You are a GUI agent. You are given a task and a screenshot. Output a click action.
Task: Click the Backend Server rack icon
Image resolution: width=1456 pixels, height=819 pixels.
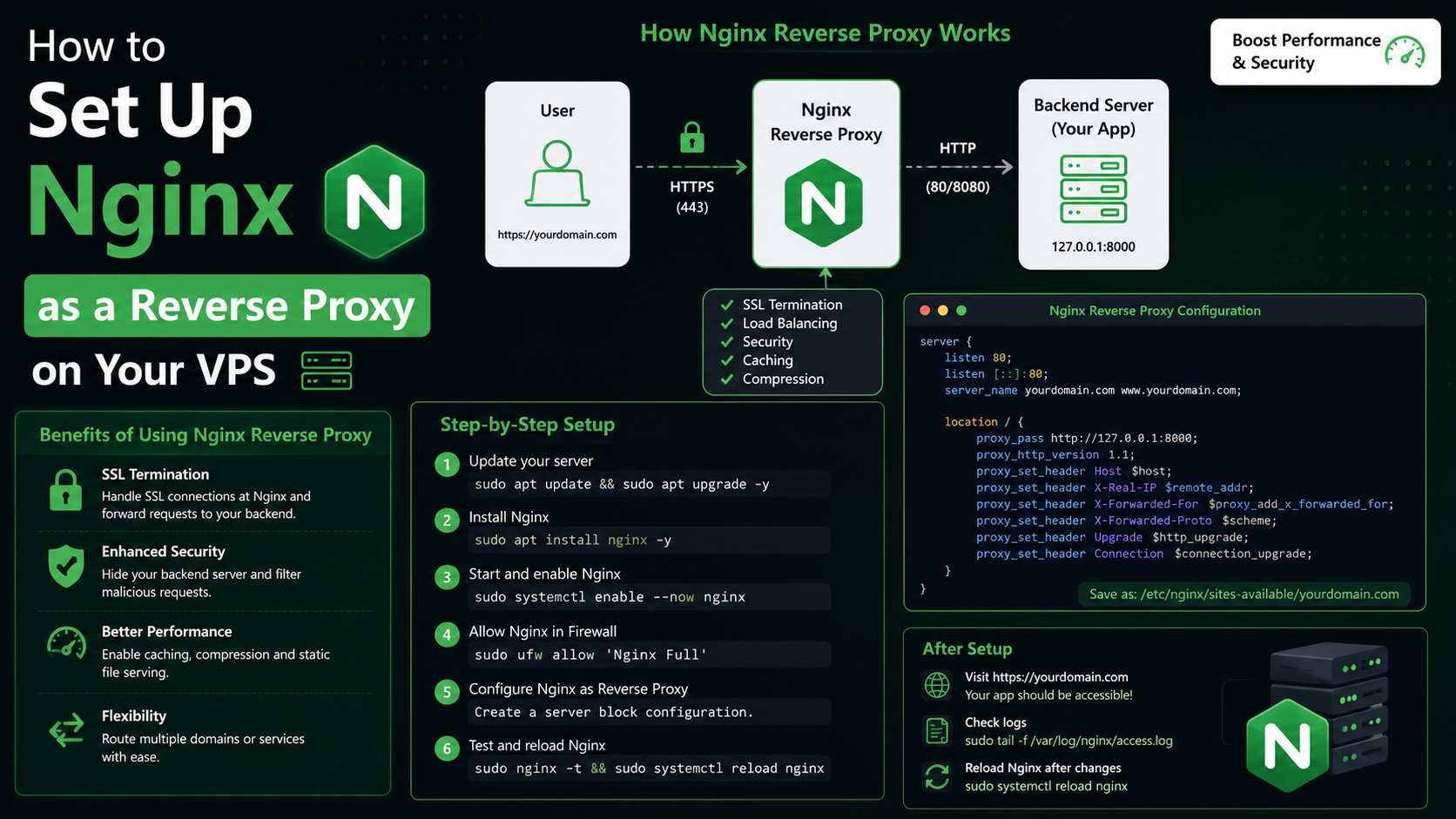1094,189
